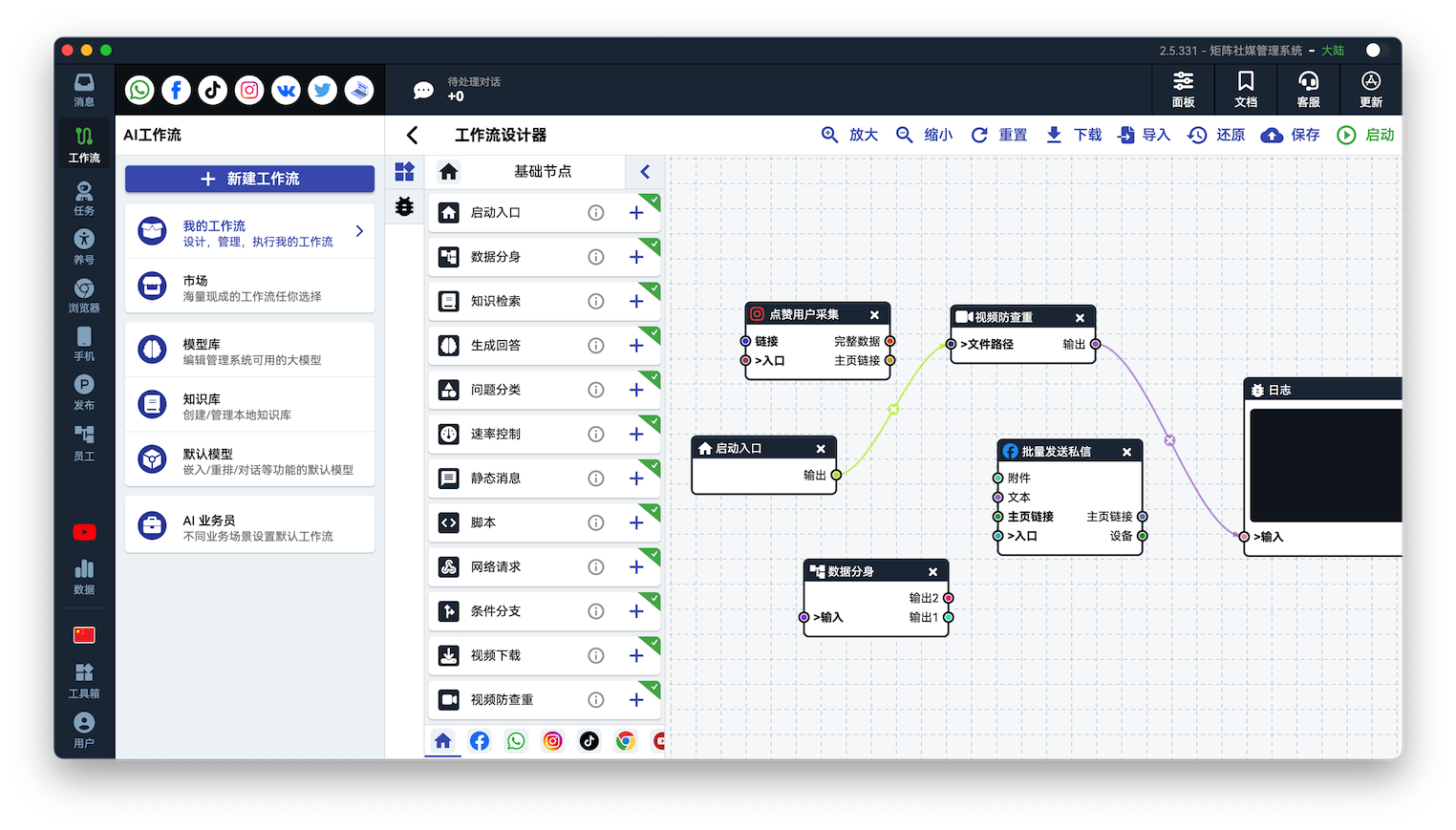1456x830 pixels.
Task: Collapse the 基础节点 panel with arrow
Action: pos(645,172)
